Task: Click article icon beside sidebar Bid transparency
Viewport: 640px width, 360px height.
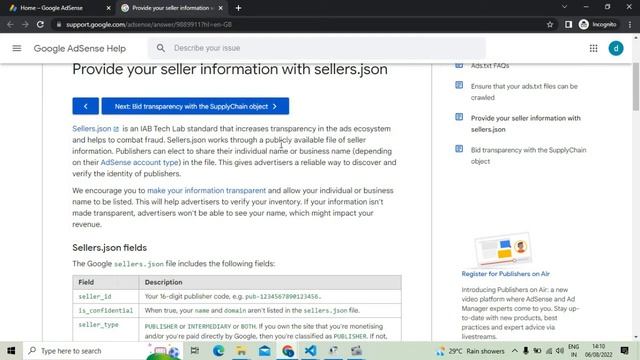Action: (459, 149)
